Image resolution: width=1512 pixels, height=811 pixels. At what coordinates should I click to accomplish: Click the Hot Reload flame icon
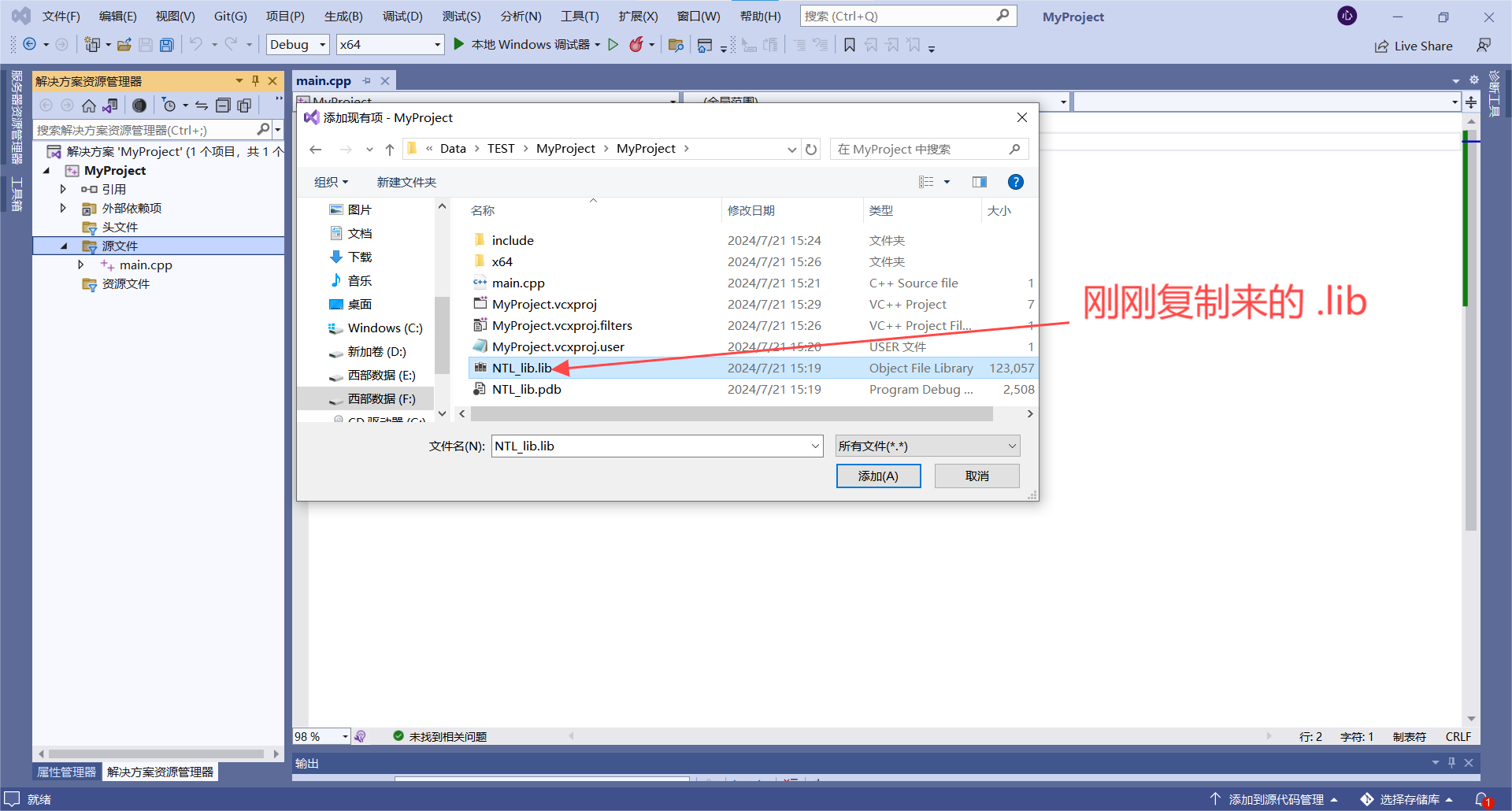[636, 45]
